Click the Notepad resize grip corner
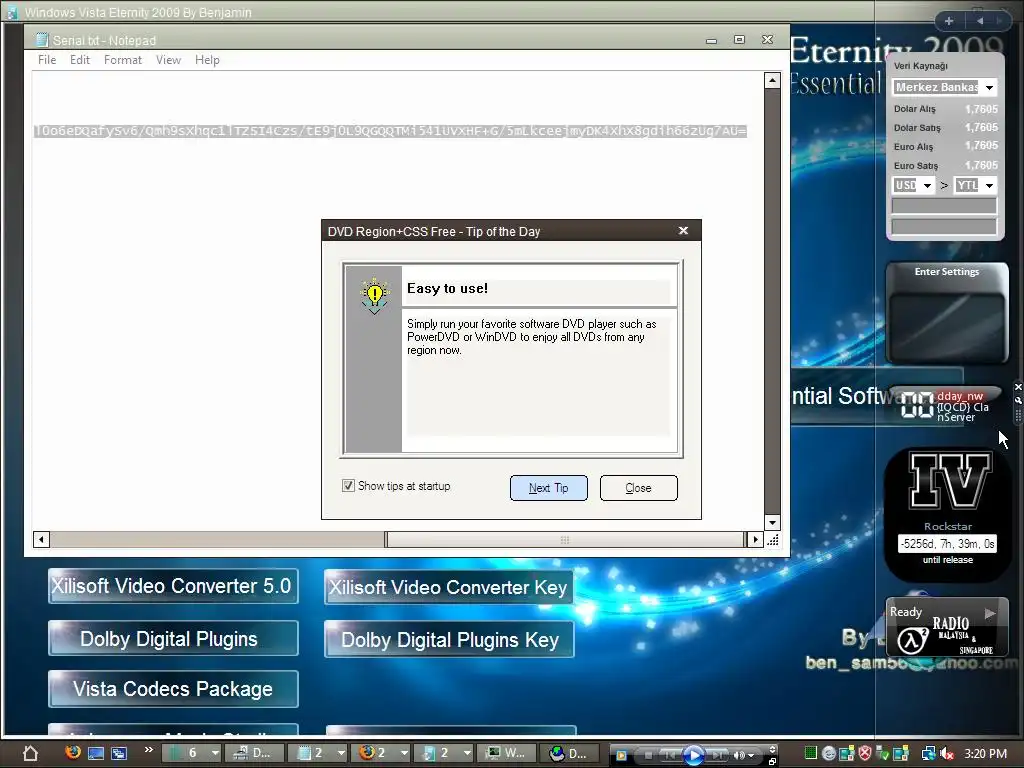Screen dimensions: 1024x768 pyautogui.click(x=773, y=539)
